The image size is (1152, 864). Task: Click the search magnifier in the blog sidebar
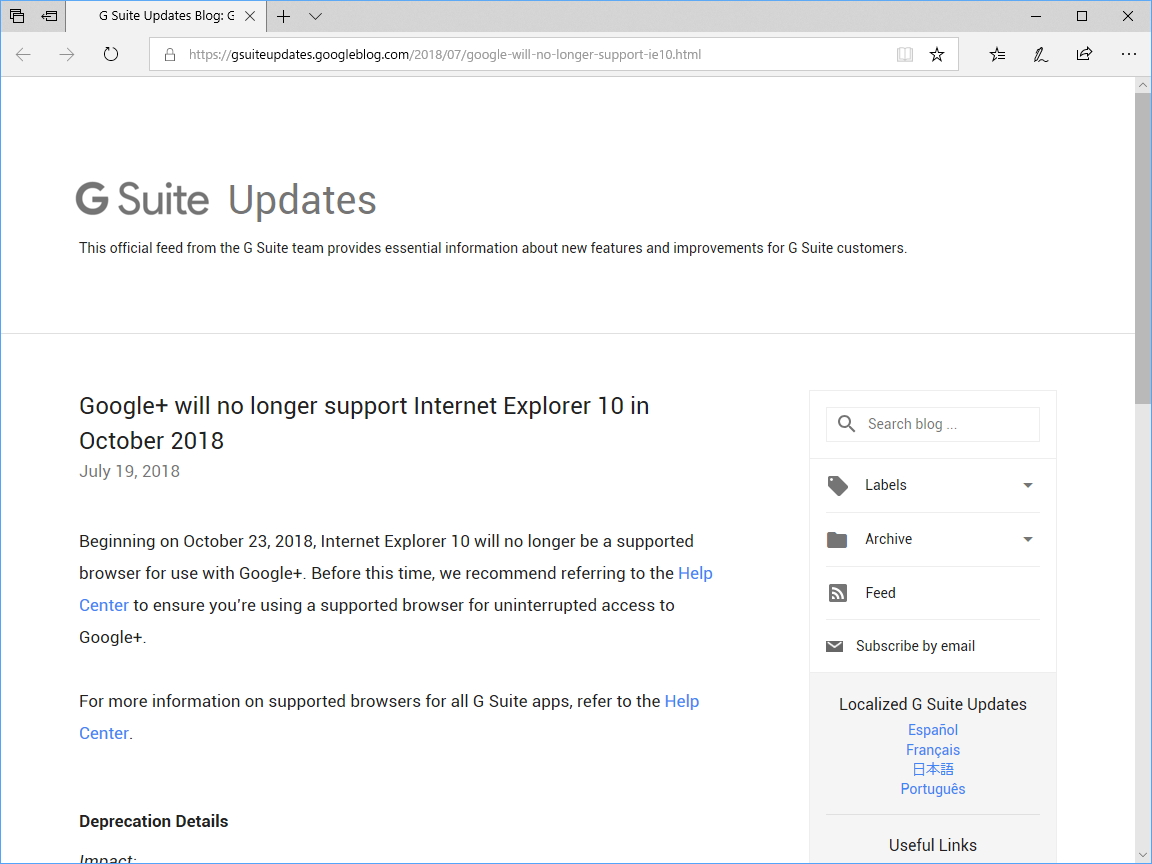[845, 423]
